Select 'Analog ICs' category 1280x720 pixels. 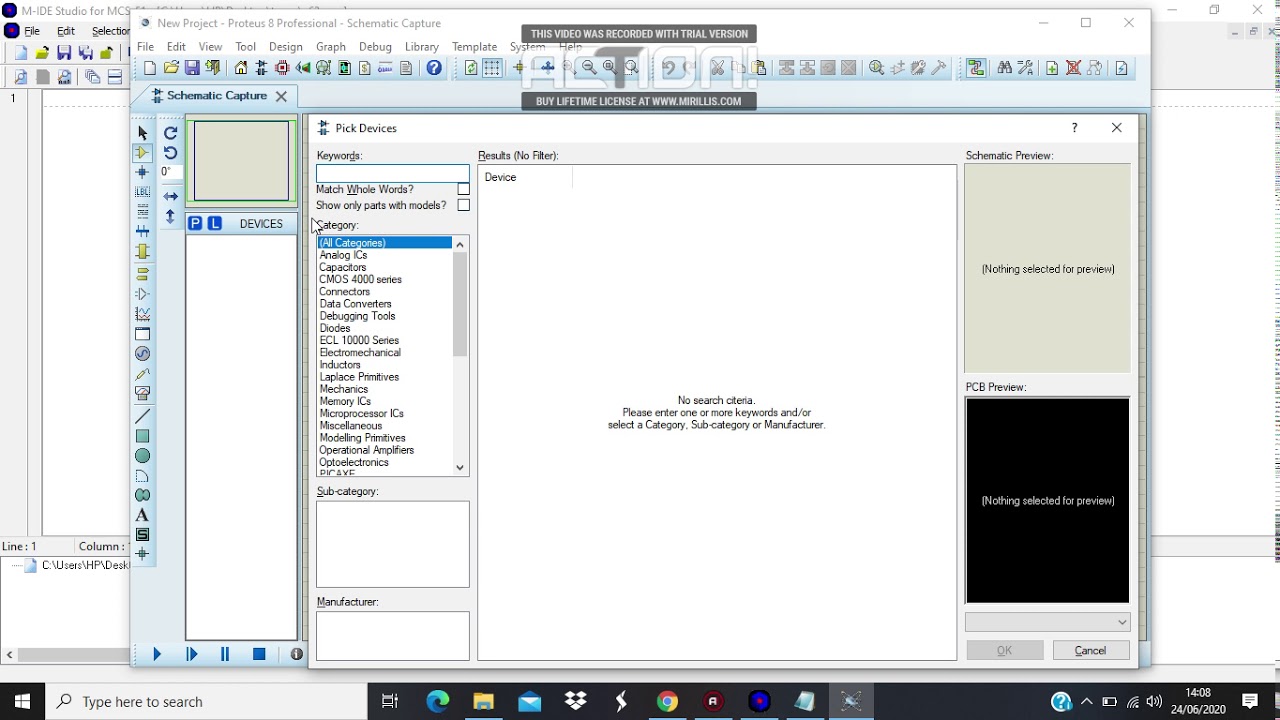[343, 255]
